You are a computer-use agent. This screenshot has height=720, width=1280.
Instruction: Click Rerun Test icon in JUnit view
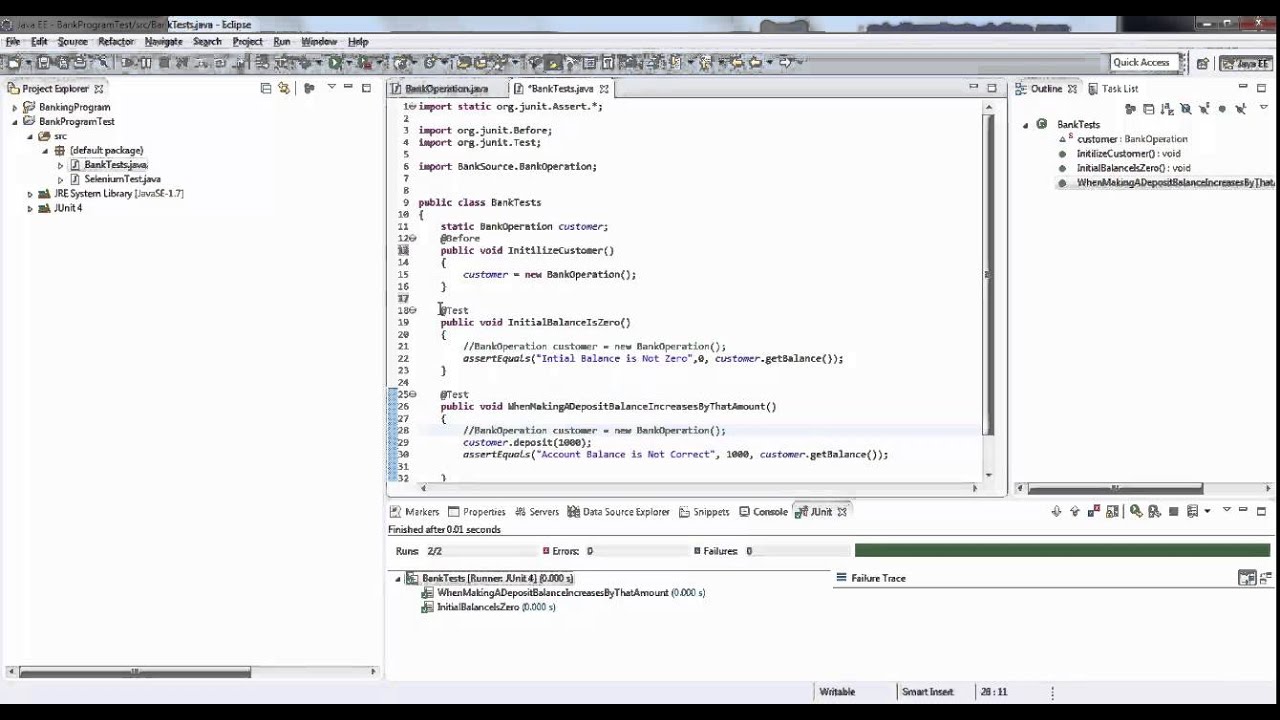click(1136, 511)
